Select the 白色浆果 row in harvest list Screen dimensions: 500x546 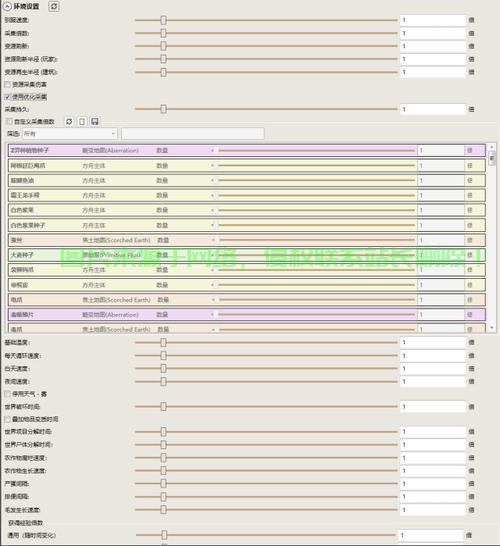coord(247,210)
